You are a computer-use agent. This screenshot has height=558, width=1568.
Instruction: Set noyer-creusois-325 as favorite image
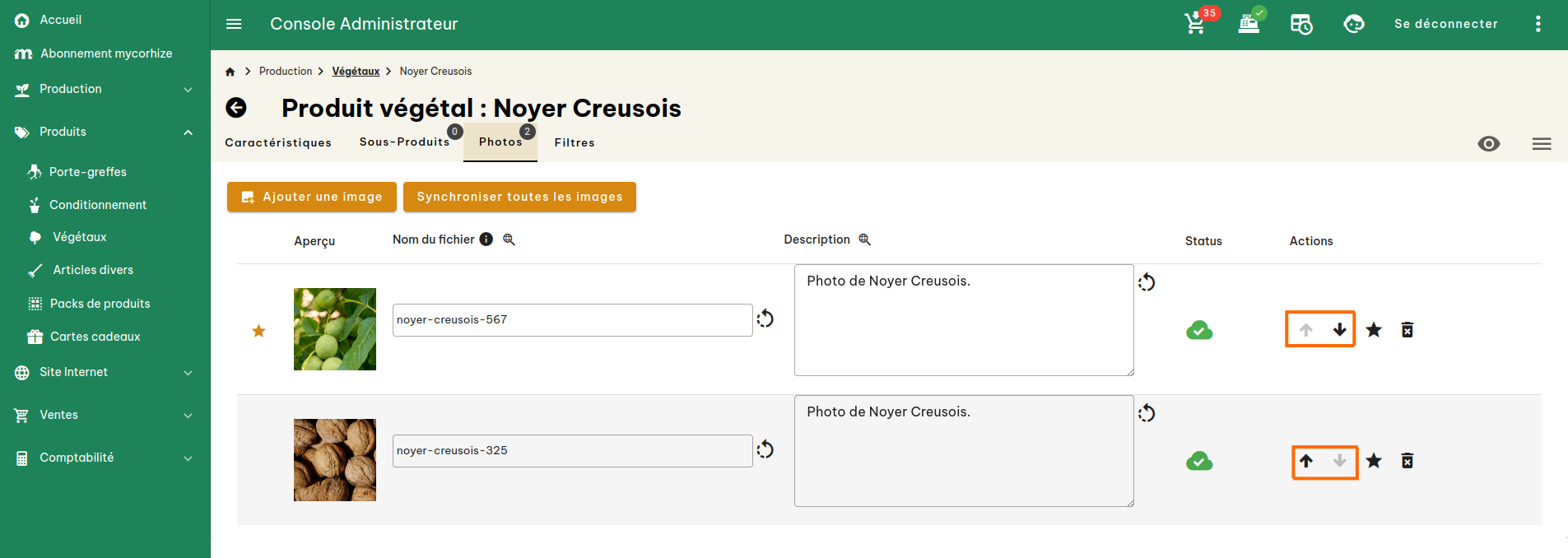coord(1374,461)
